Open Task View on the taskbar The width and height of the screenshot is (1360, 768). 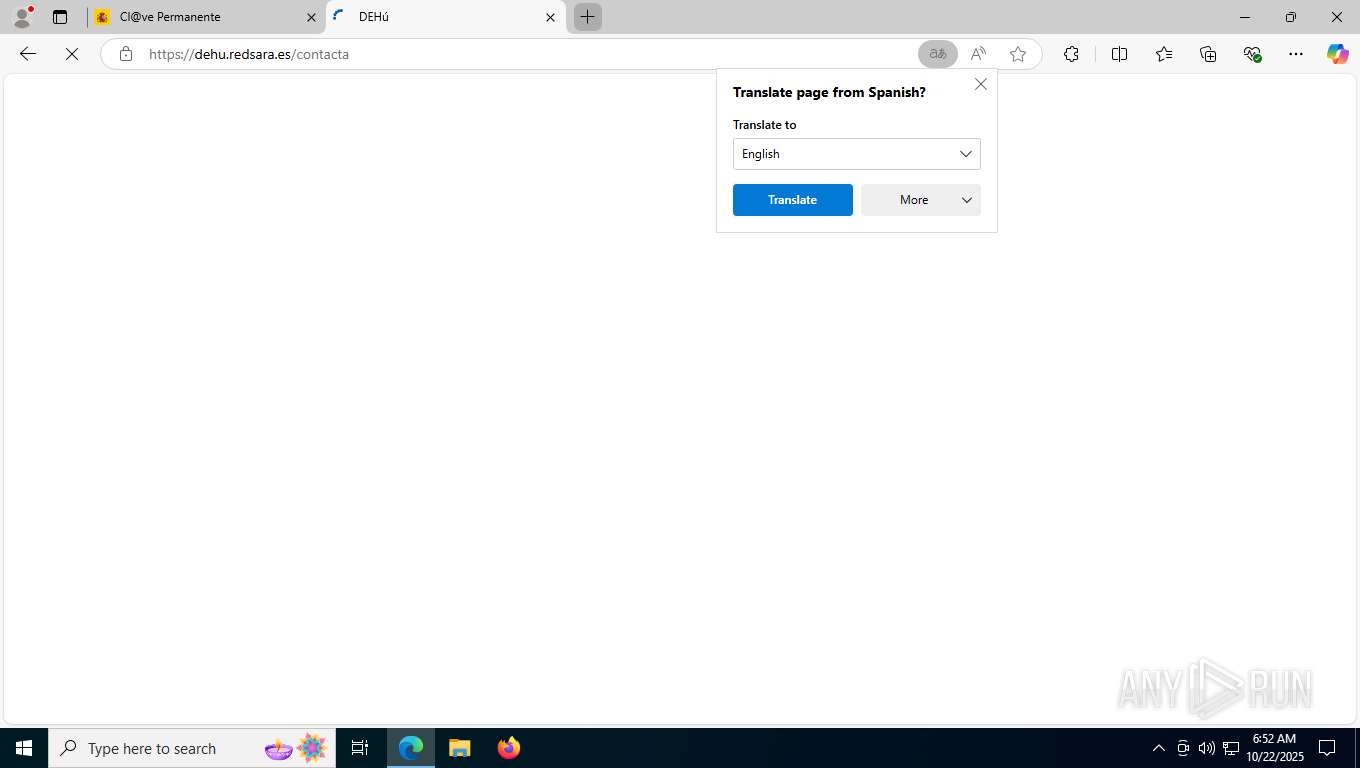(x=360, y=748)
